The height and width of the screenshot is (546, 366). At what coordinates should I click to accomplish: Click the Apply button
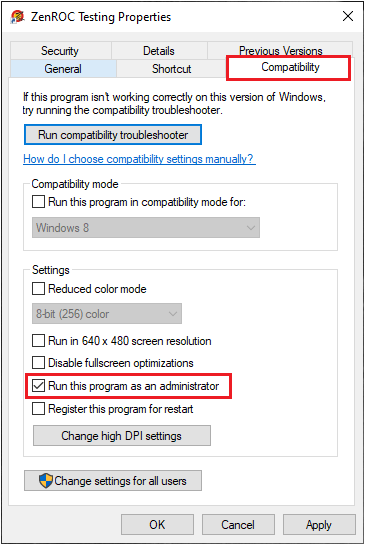pyautogui.click(x=319, y=525)
